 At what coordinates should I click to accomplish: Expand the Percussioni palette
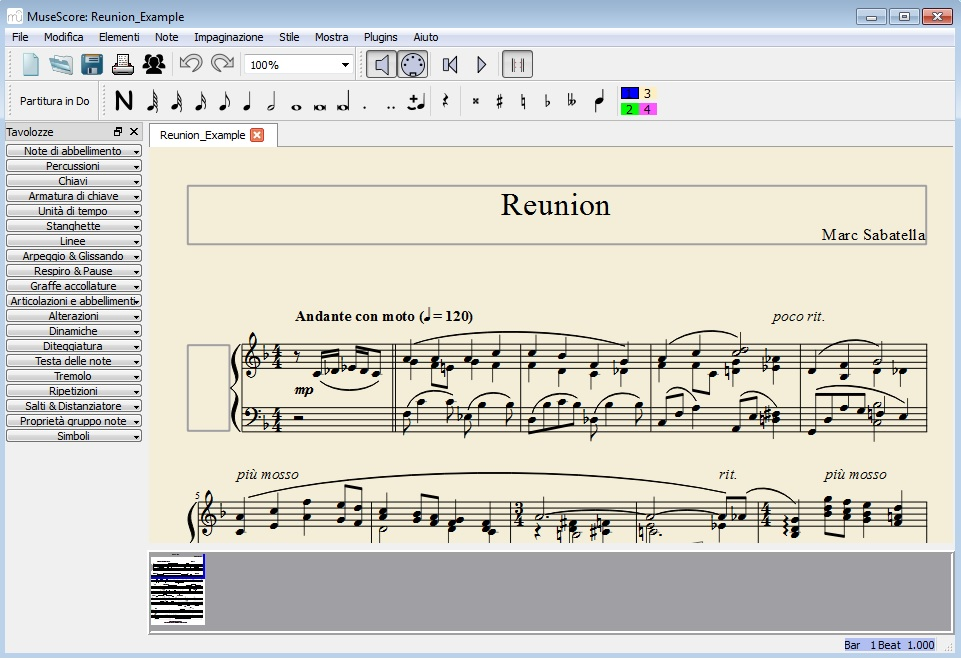pyautogui.click(x=74, y=166)
